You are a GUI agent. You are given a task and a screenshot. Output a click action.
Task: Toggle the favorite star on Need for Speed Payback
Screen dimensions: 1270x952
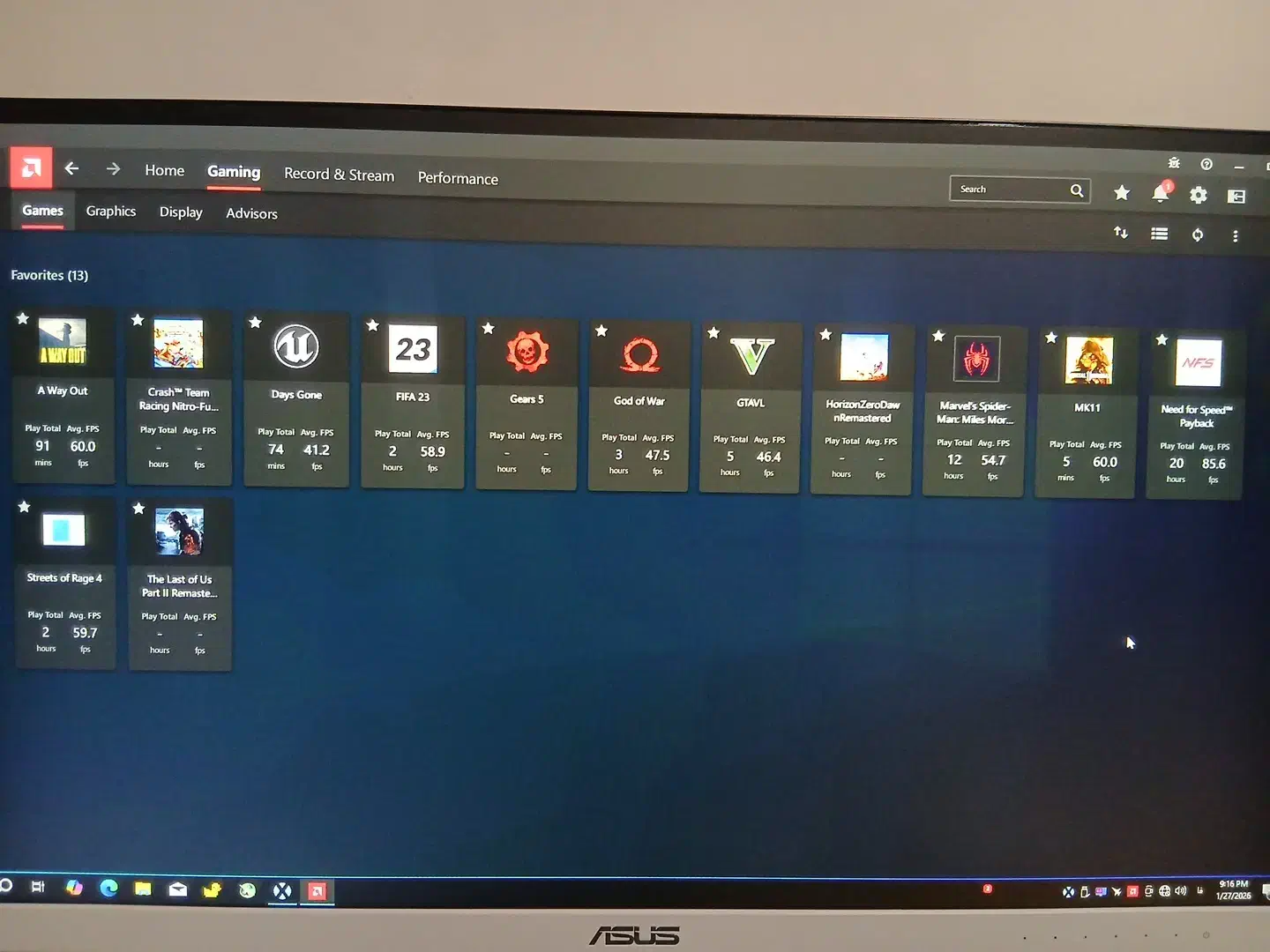click(x=1162, y=339)
